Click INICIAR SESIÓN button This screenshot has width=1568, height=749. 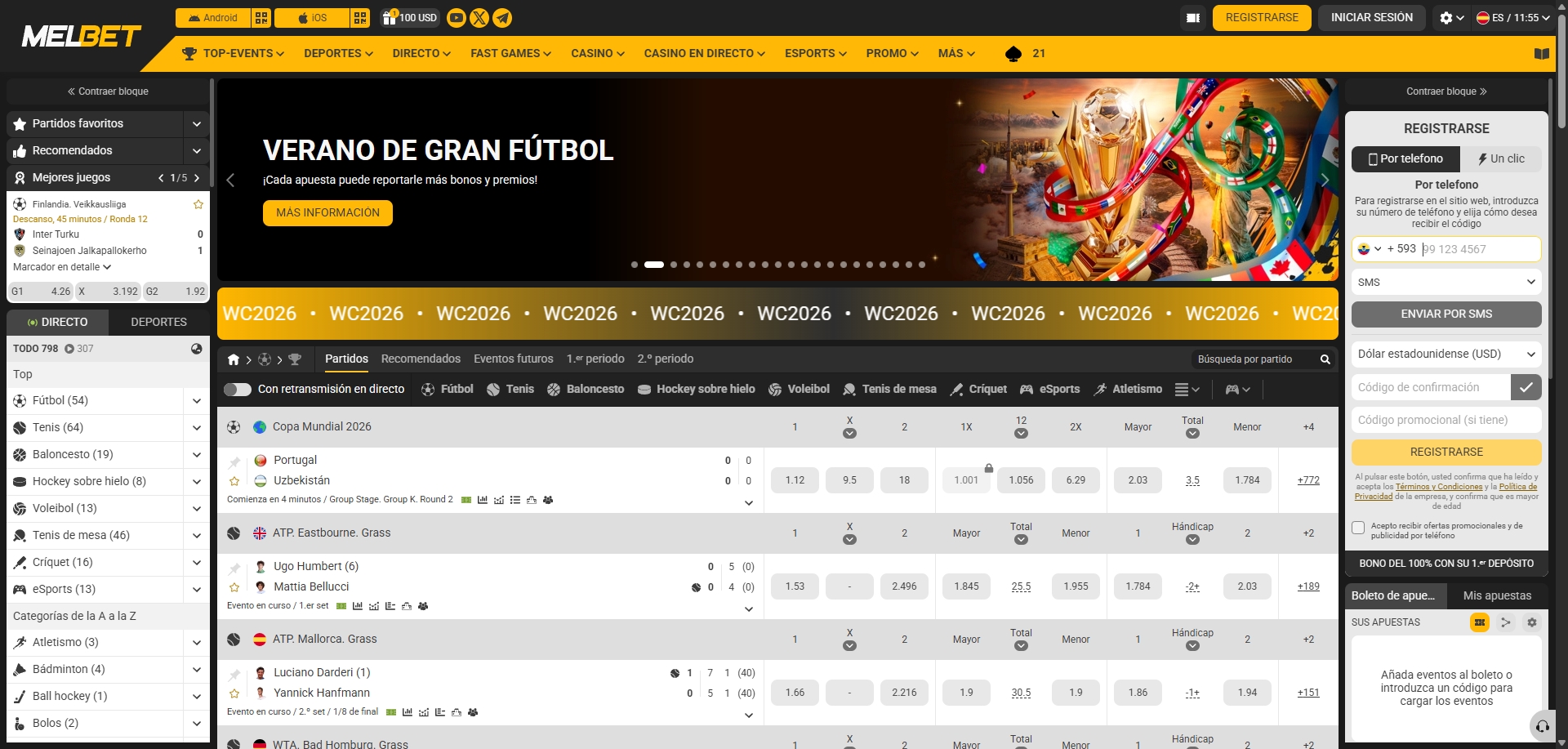coord(1371,18)
